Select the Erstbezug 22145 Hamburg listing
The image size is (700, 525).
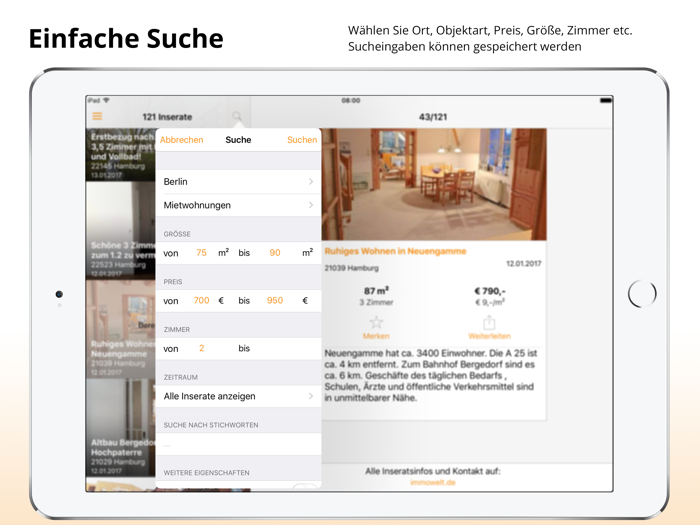pos(121,155)
